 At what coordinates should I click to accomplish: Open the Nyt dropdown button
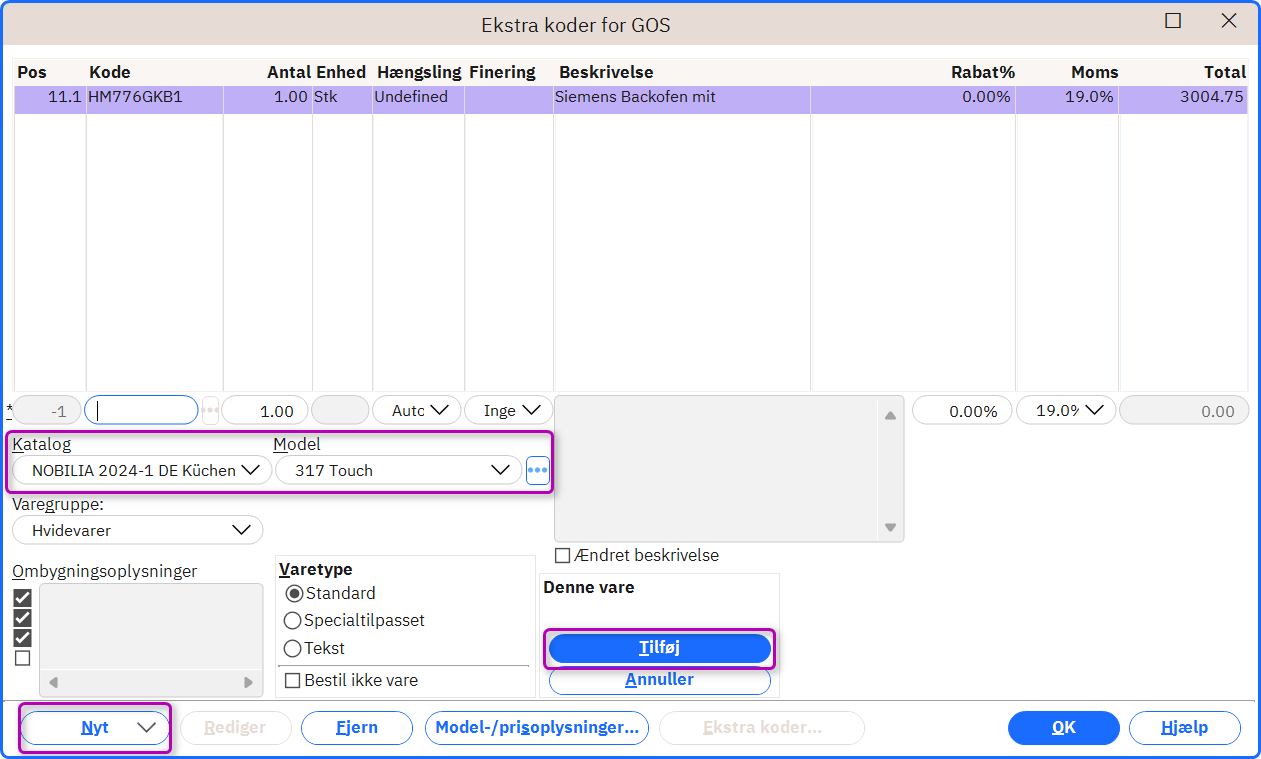tap(95, 728)
